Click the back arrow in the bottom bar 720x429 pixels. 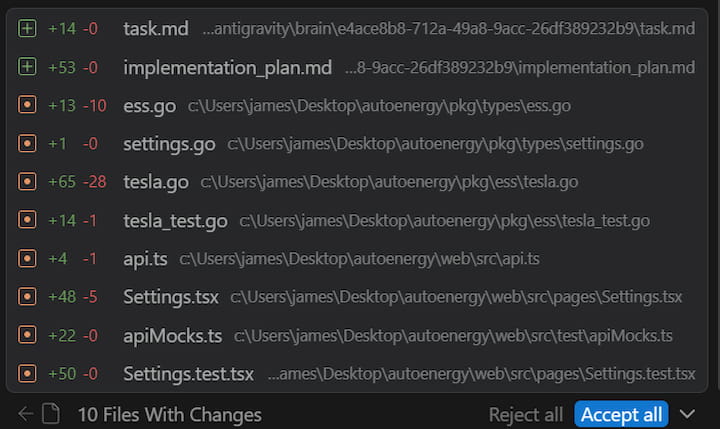click(x=25, y=414)
